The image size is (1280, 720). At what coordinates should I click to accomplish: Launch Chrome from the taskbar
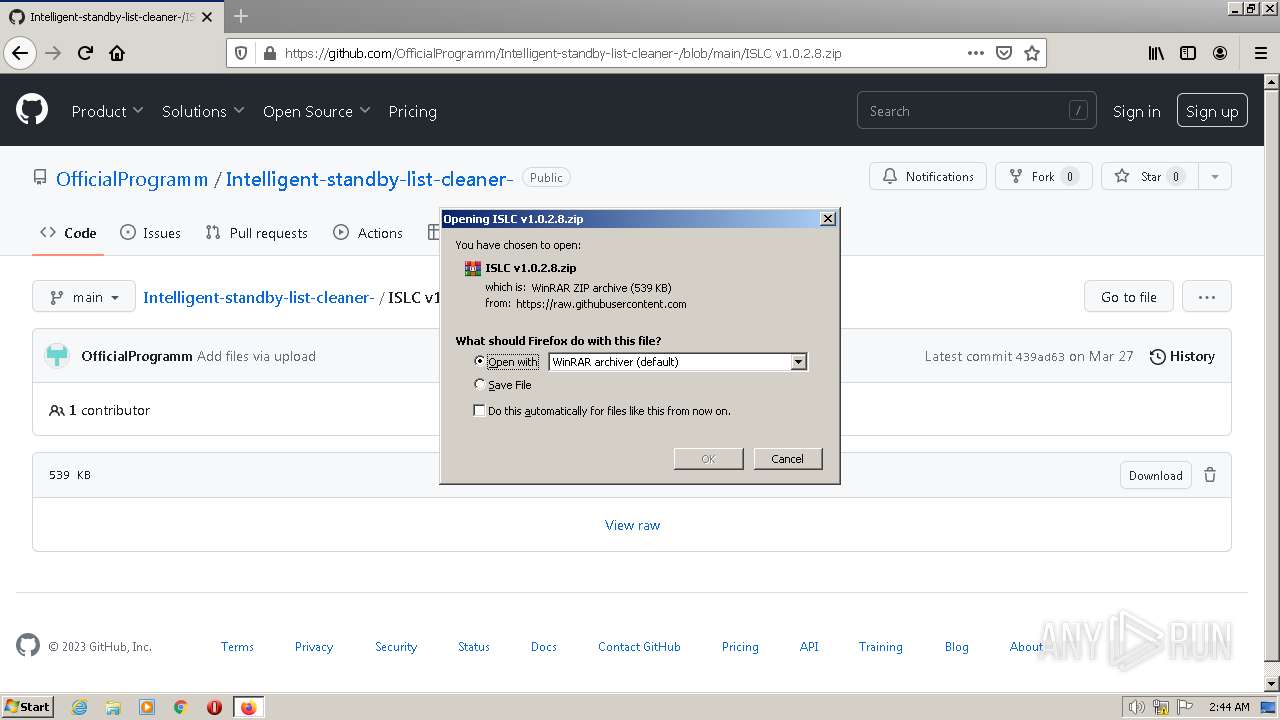pyautogui.click(x=181, y=707)
